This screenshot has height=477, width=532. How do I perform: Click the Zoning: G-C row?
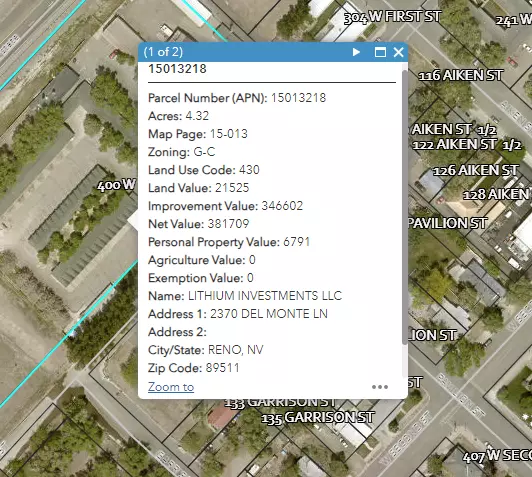coord(182,152)
